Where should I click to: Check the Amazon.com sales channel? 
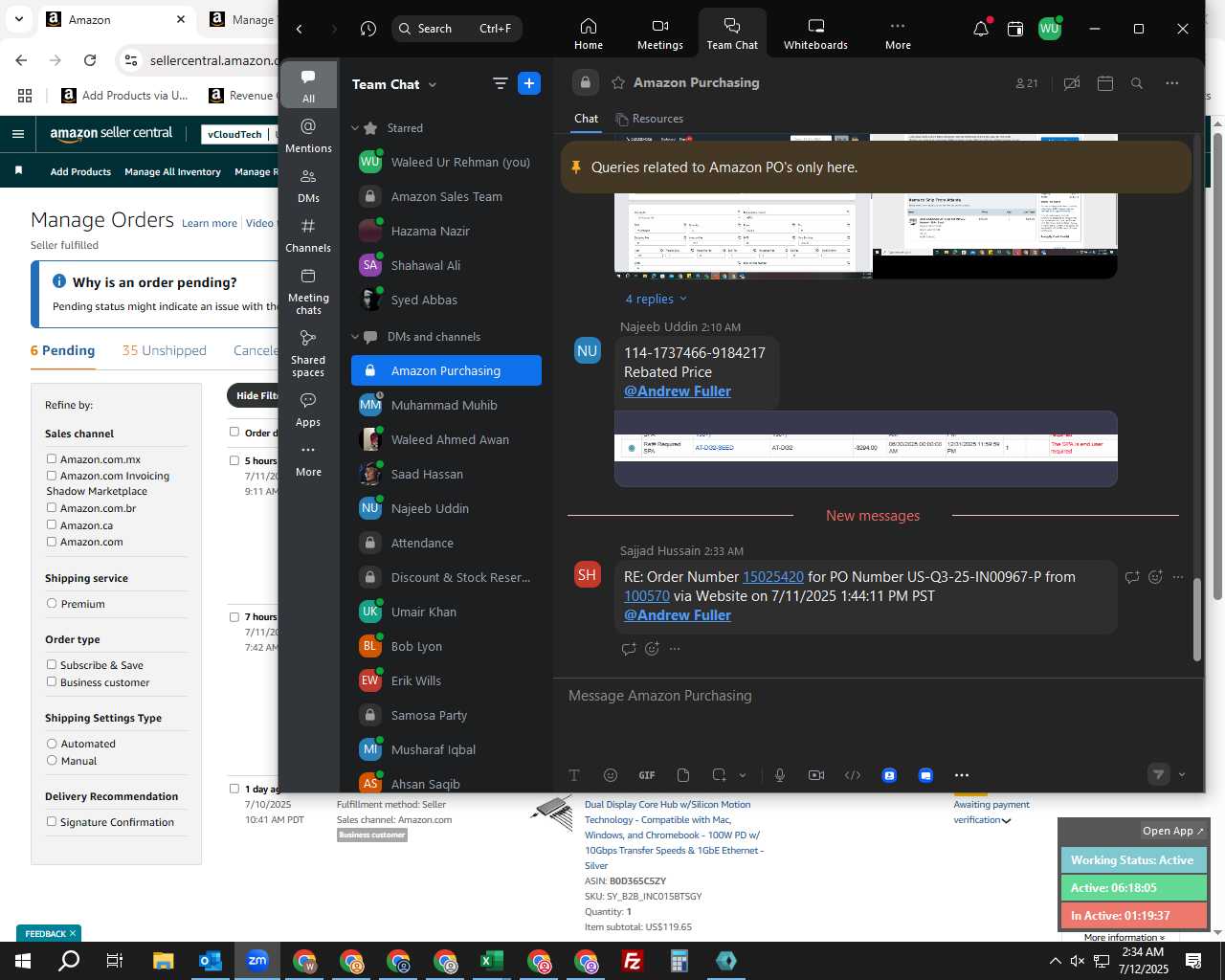52,541
